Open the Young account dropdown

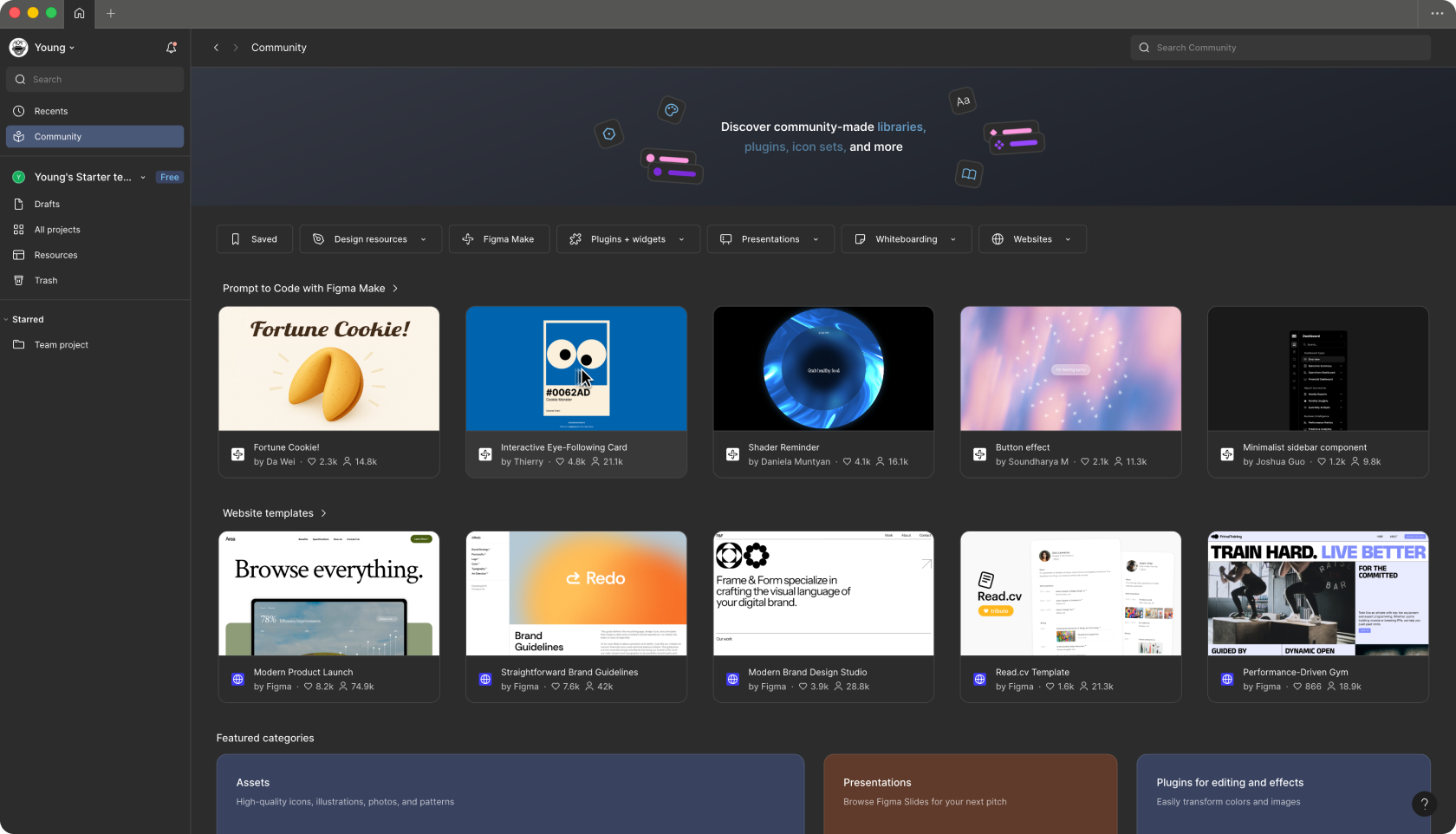[x=53, y=48]
